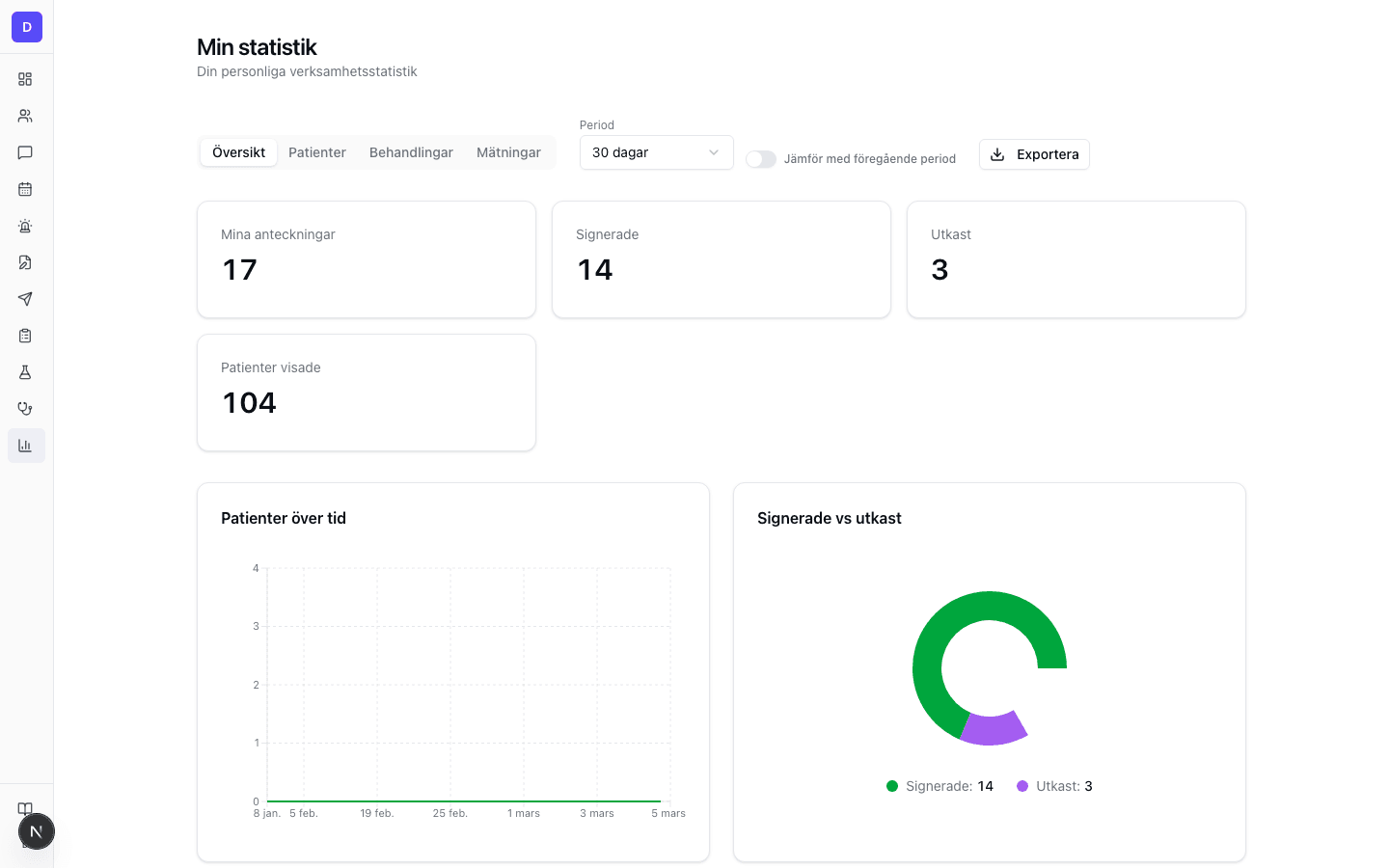Click the alarm siren icon in sidebar
Viewport: 1389px width, 868px height.
pyautogui.click(x=25, y=226)
